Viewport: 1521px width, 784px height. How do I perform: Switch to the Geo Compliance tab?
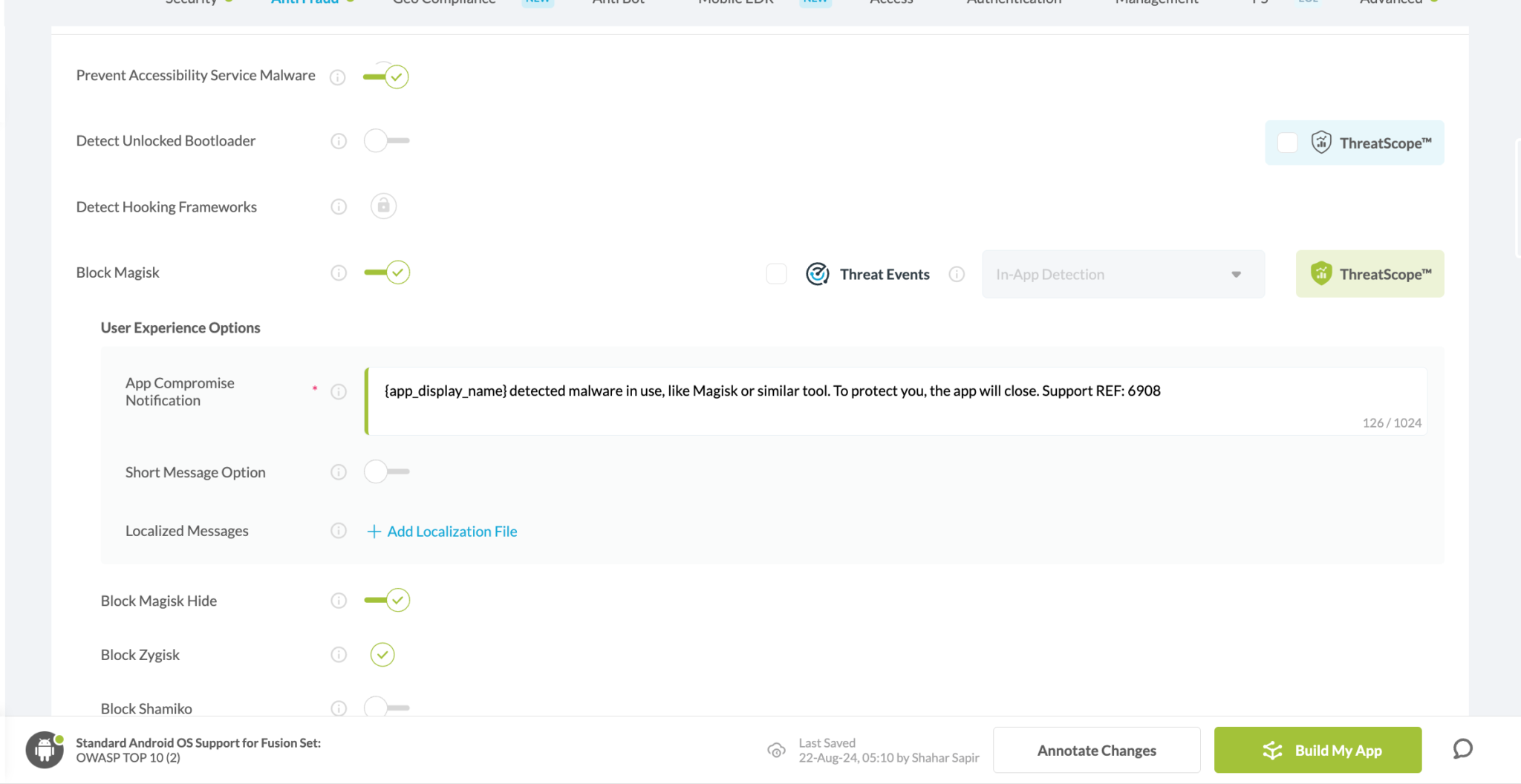tap(443, 3)
